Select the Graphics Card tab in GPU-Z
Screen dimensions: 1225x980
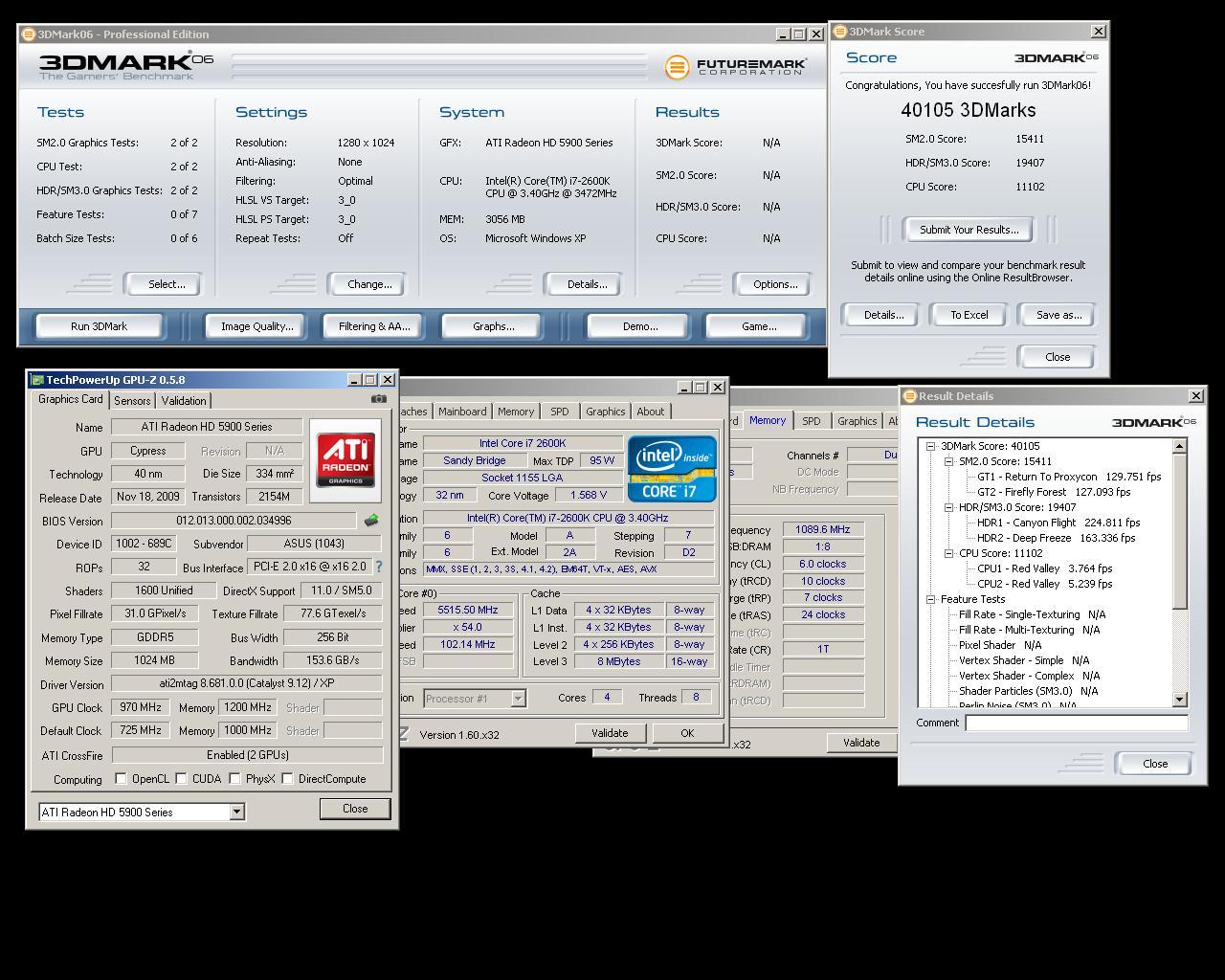71,399
